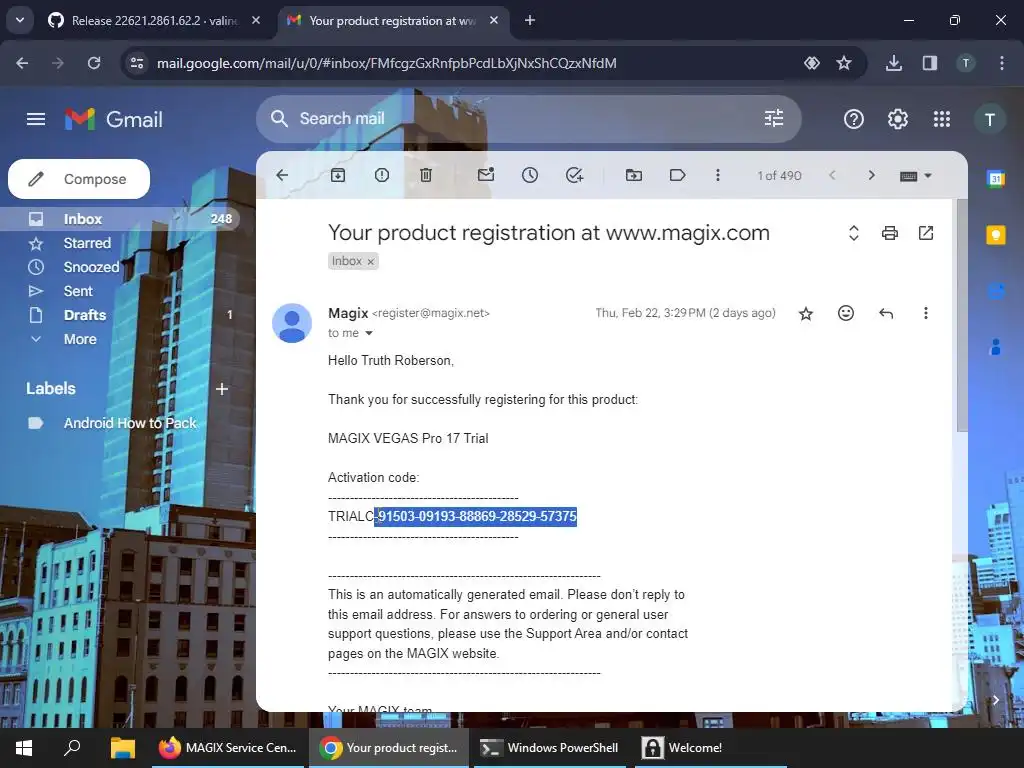Go back to inbox arrow

[x=282, y=175]
